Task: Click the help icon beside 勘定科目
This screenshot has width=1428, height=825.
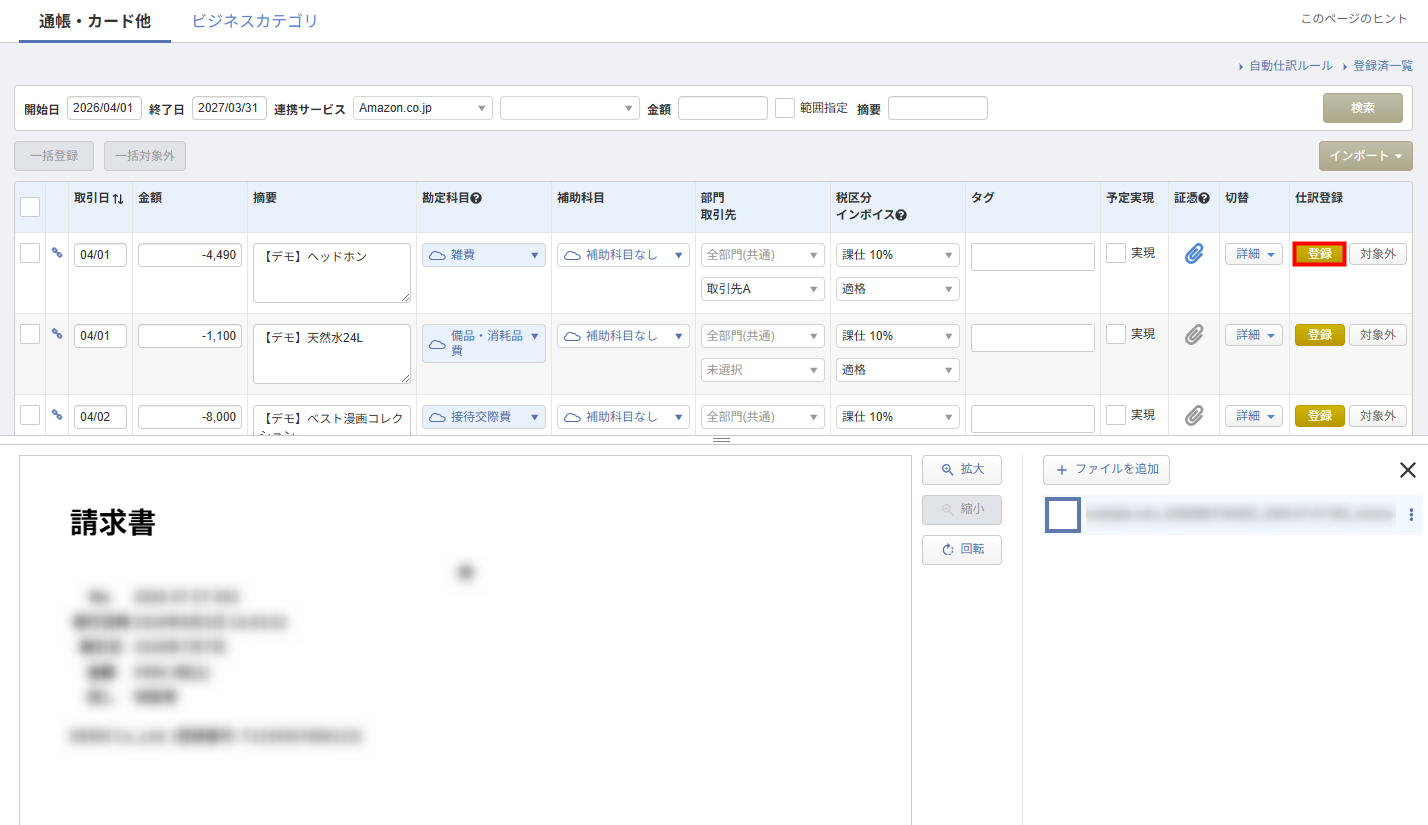Action: pos(476,199)
